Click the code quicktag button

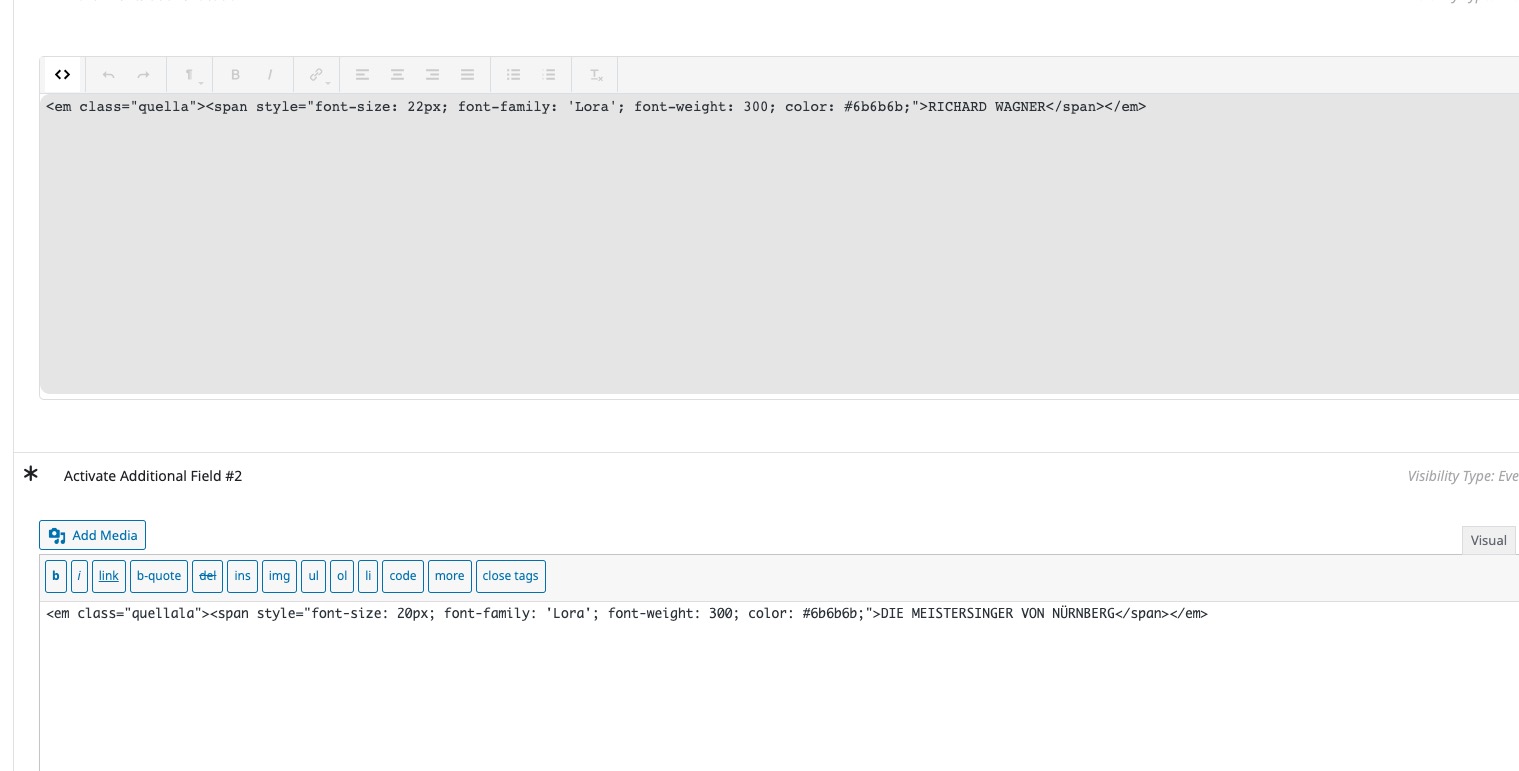(403, 576)
